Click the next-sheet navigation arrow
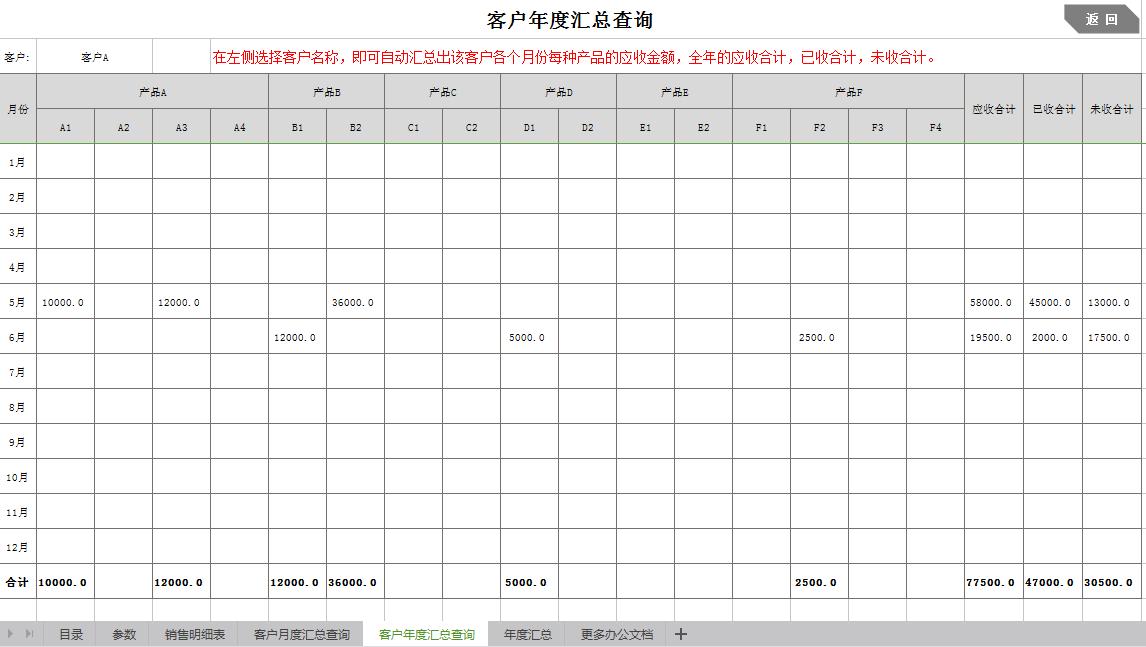Screen dimensions: 1146x647 click(x=10, y=634)
